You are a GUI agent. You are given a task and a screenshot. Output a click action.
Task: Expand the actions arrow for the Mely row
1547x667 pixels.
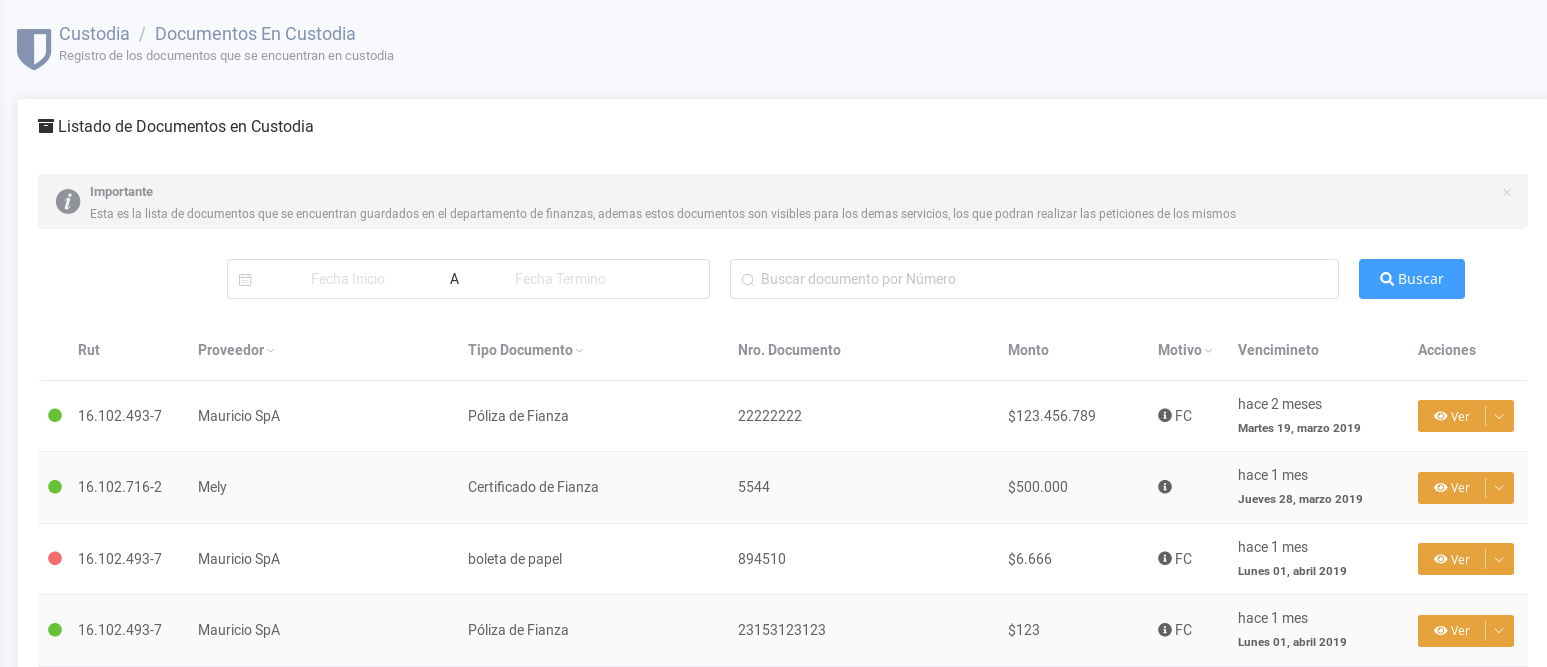(x=1499, y=488)
